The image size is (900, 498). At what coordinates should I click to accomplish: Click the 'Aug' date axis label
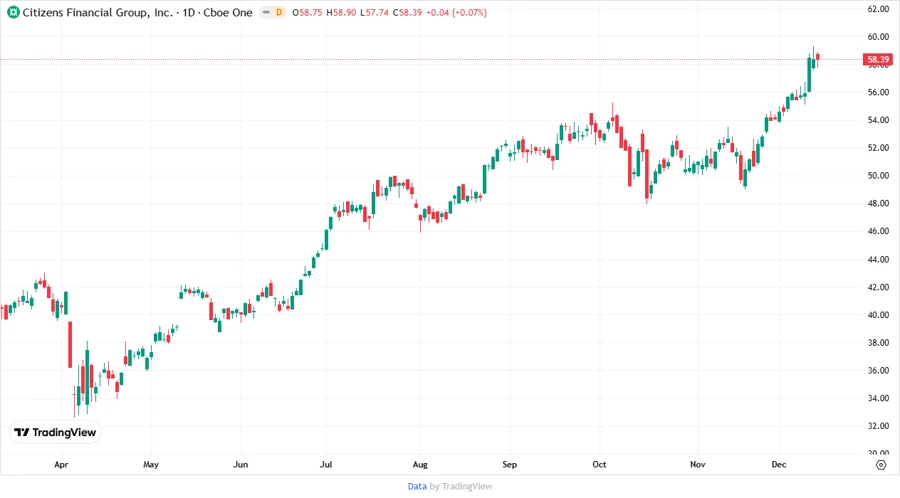(x=420, y=464)
